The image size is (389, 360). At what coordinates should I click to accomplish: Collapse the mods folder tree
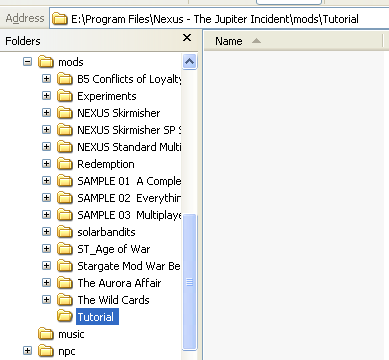(28, 62)
